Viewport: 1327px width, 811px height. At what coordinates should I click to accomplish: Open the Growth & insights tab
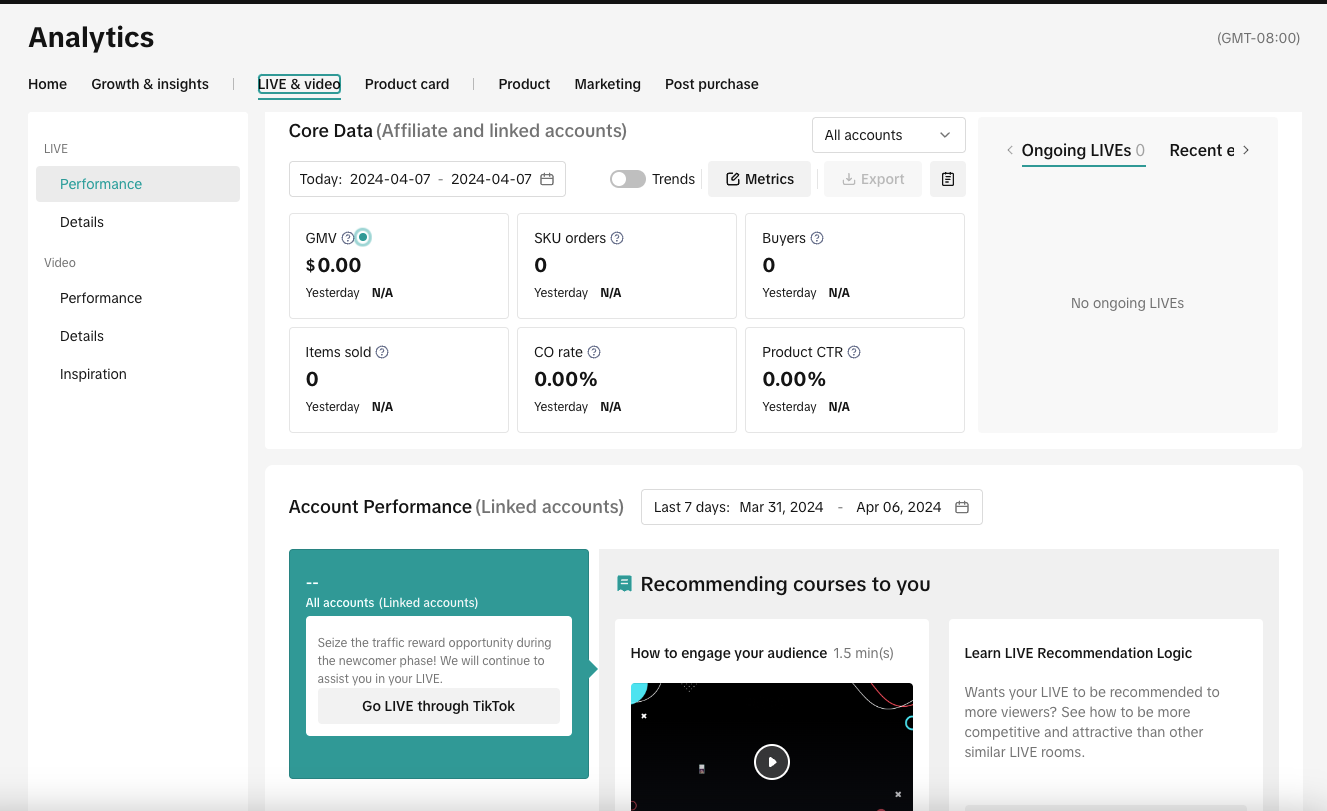tap(150, 84)
